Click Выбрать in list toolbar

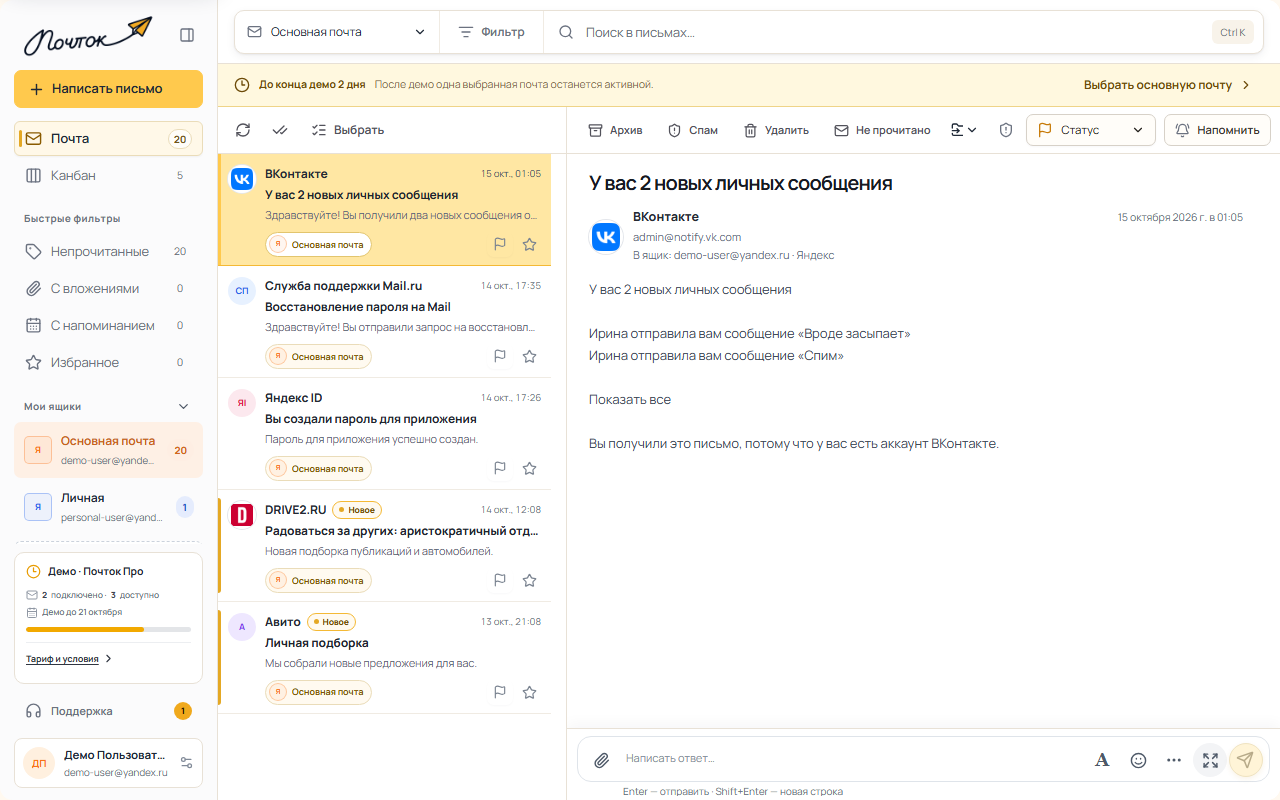(348, 130)
